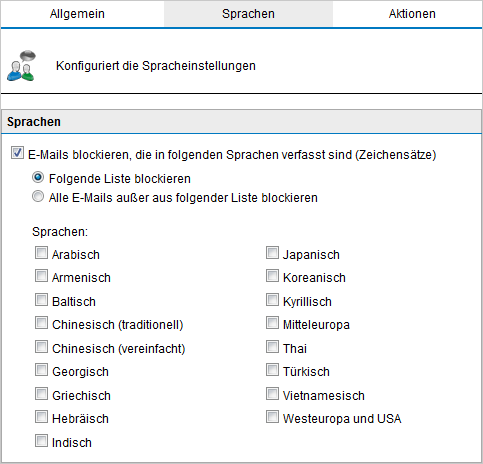
Task: Tick the Armenisch checkbox
Action: coord(41,276)
